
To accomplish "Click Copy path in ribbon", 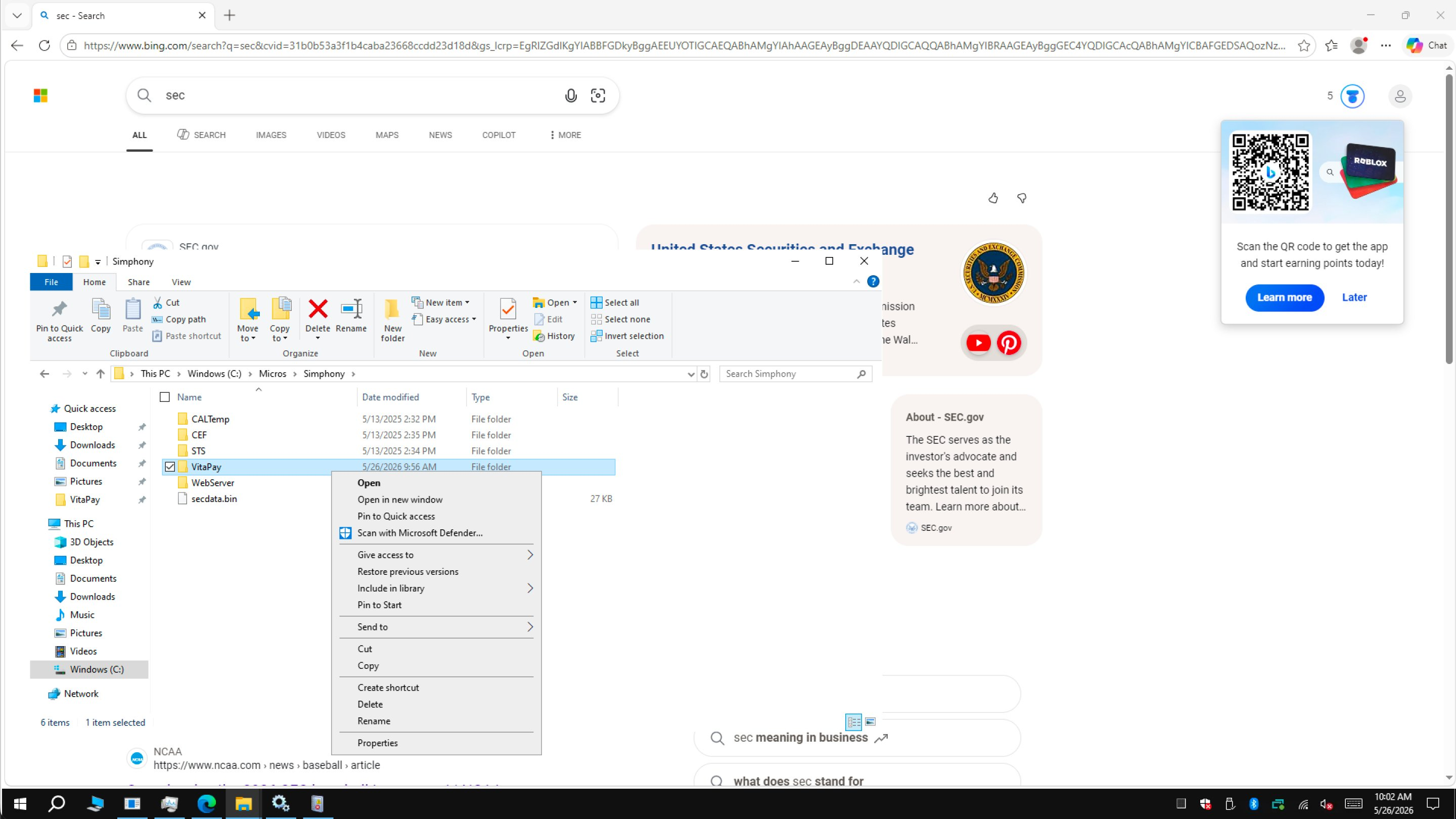I will coord(178,320).
